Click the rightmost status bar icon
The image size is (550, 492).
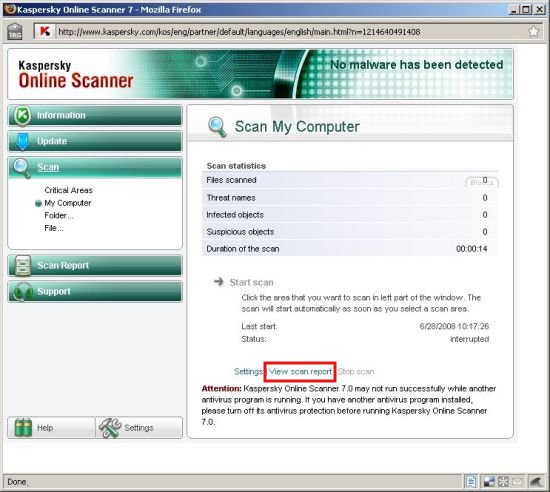pyautogui.click(x=536, y=482)
